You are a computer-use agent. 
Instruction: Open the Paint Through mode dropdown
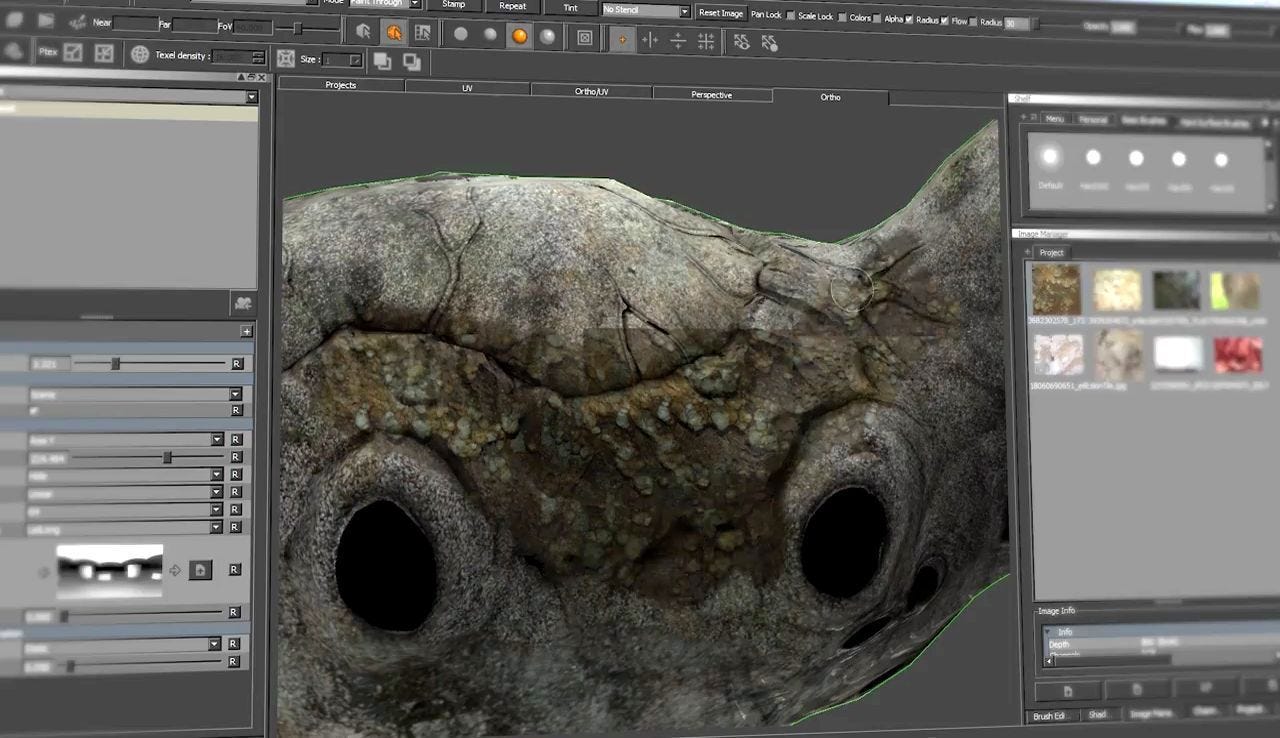click(x=380, y=3)
